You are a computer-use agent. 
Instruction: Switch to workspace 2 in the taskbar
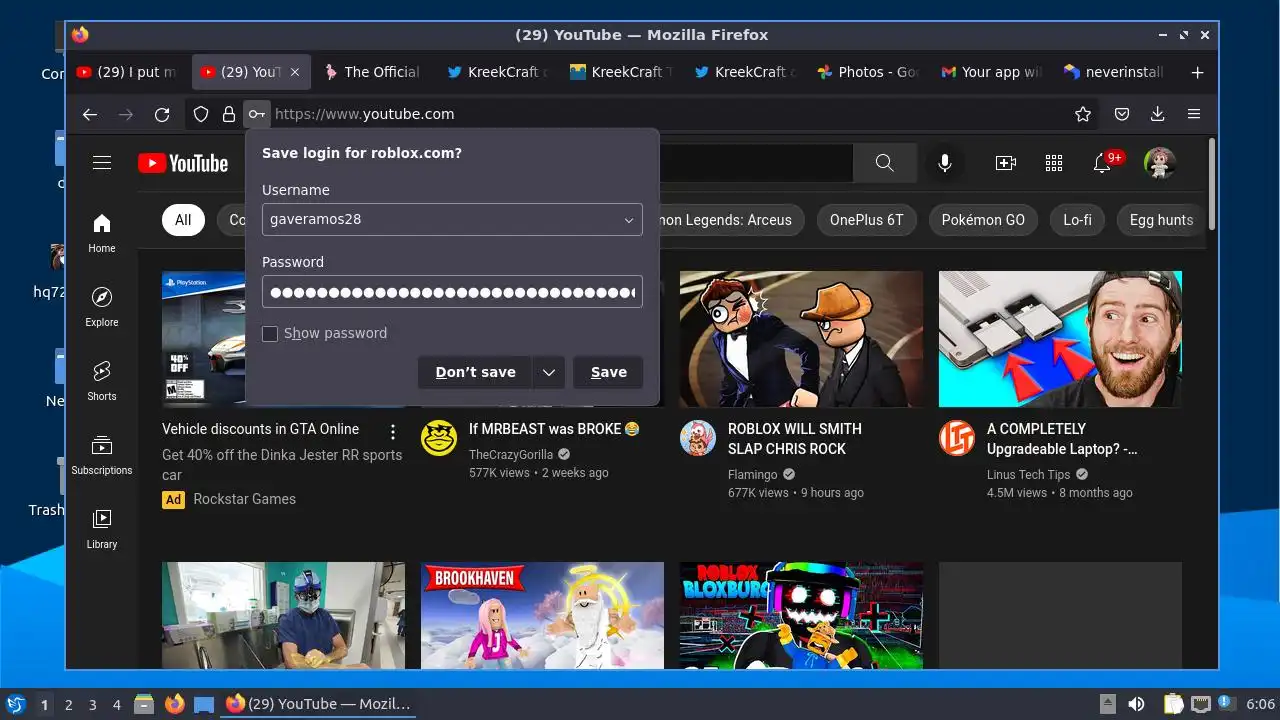[68, 705]
